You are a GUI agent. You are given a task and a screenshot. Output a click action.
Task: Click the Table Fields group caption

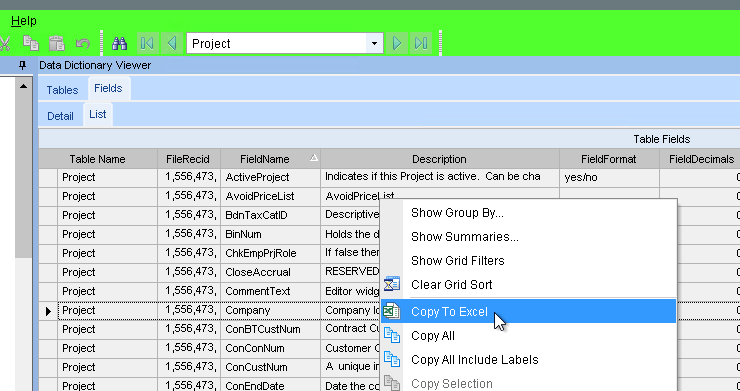pyautogui.click(x=662, y=139)
